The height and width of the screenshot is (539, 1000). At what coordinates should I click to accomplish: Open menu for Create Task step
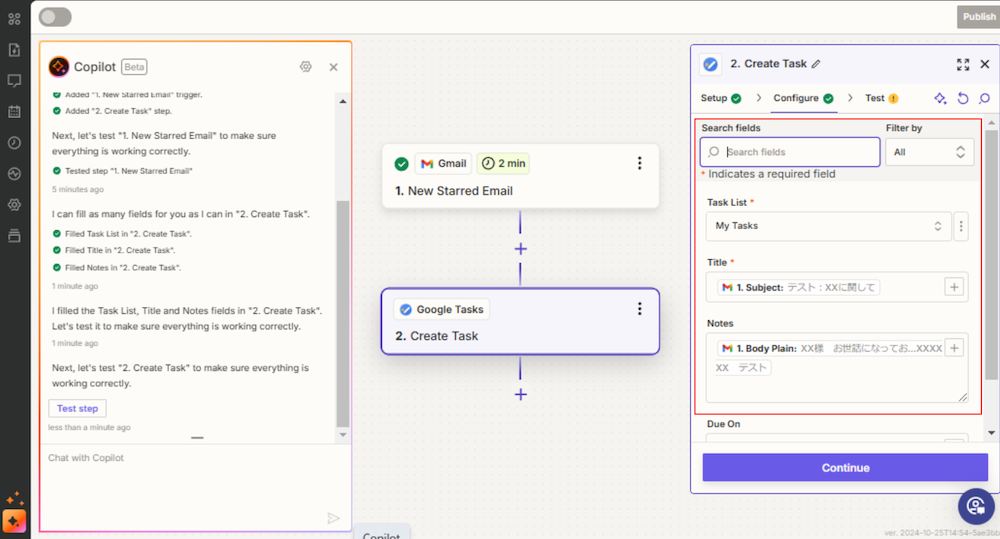click(x=639, y=309)
